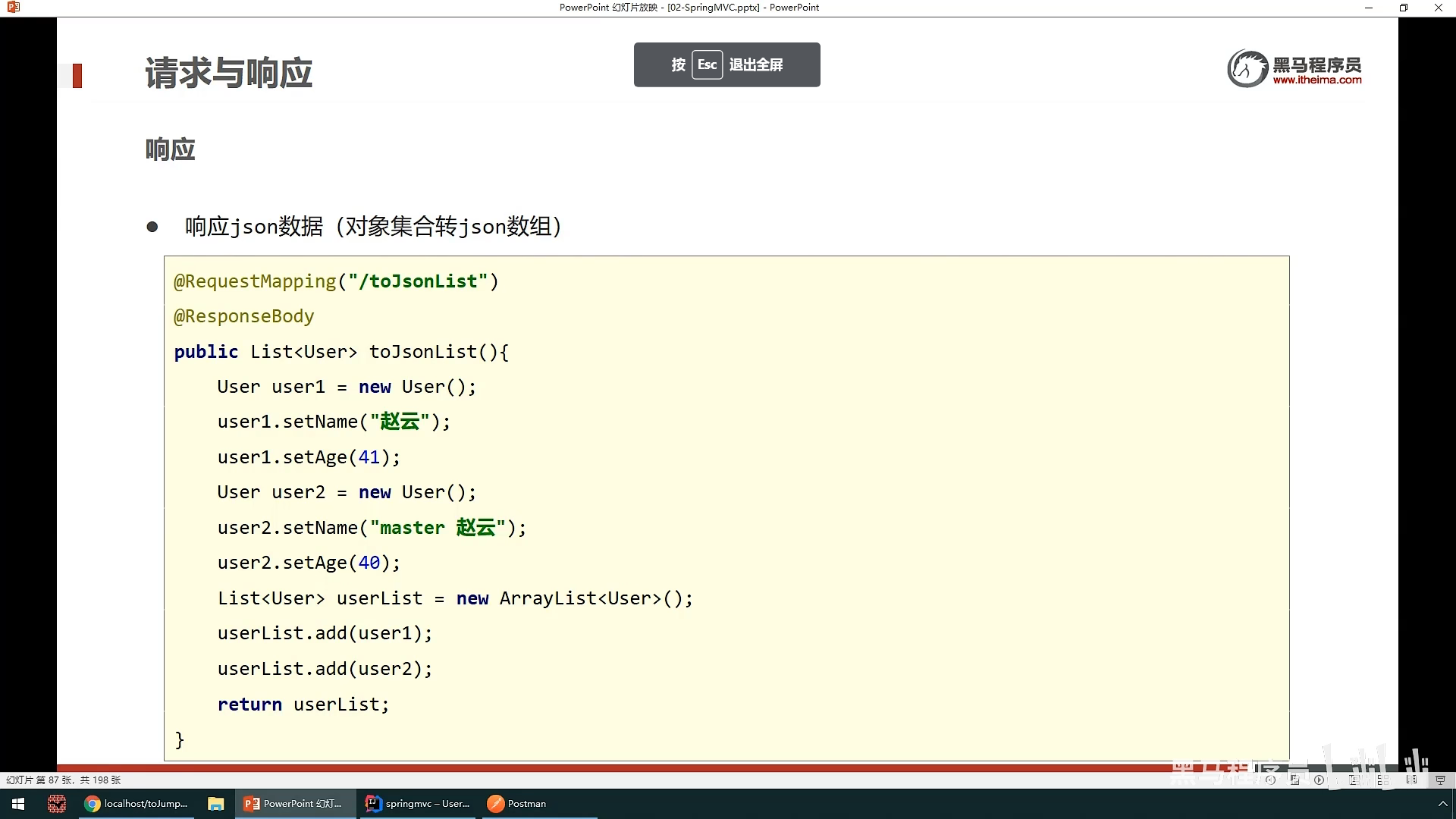Expand the system tray hidden icons chevron
Viewport: 1456px width, 819px height.
[1442, 804]
